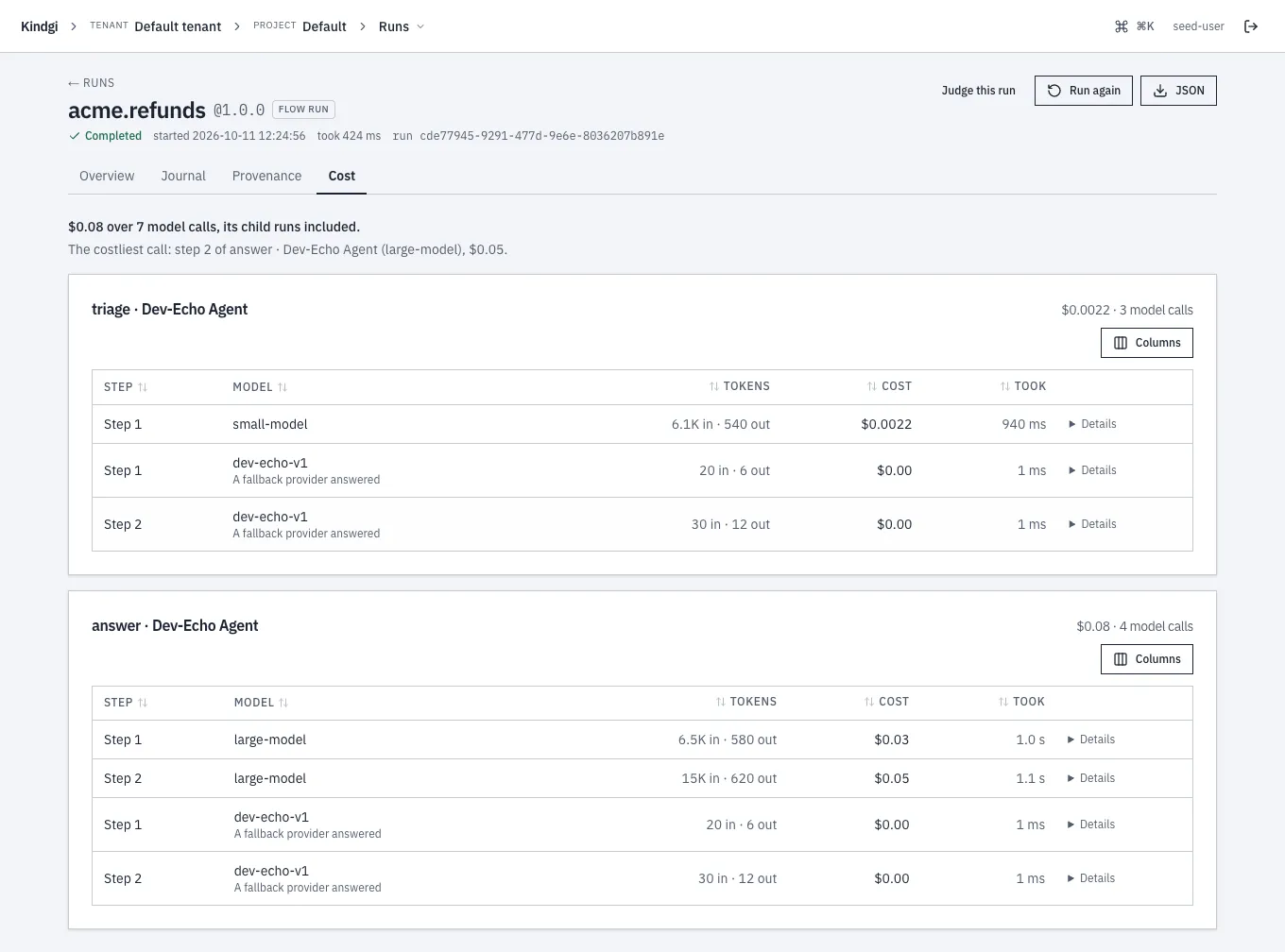The image size is (1285, 952).
Task: Switch to the Overview tab
Action: coord(107,176)
